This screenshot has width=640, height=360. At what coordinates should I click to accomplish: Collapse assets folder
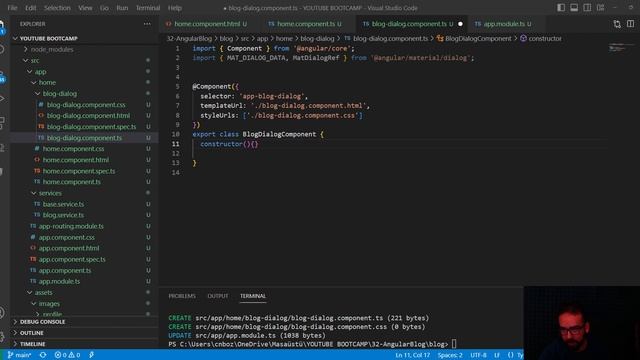(43, 293)
